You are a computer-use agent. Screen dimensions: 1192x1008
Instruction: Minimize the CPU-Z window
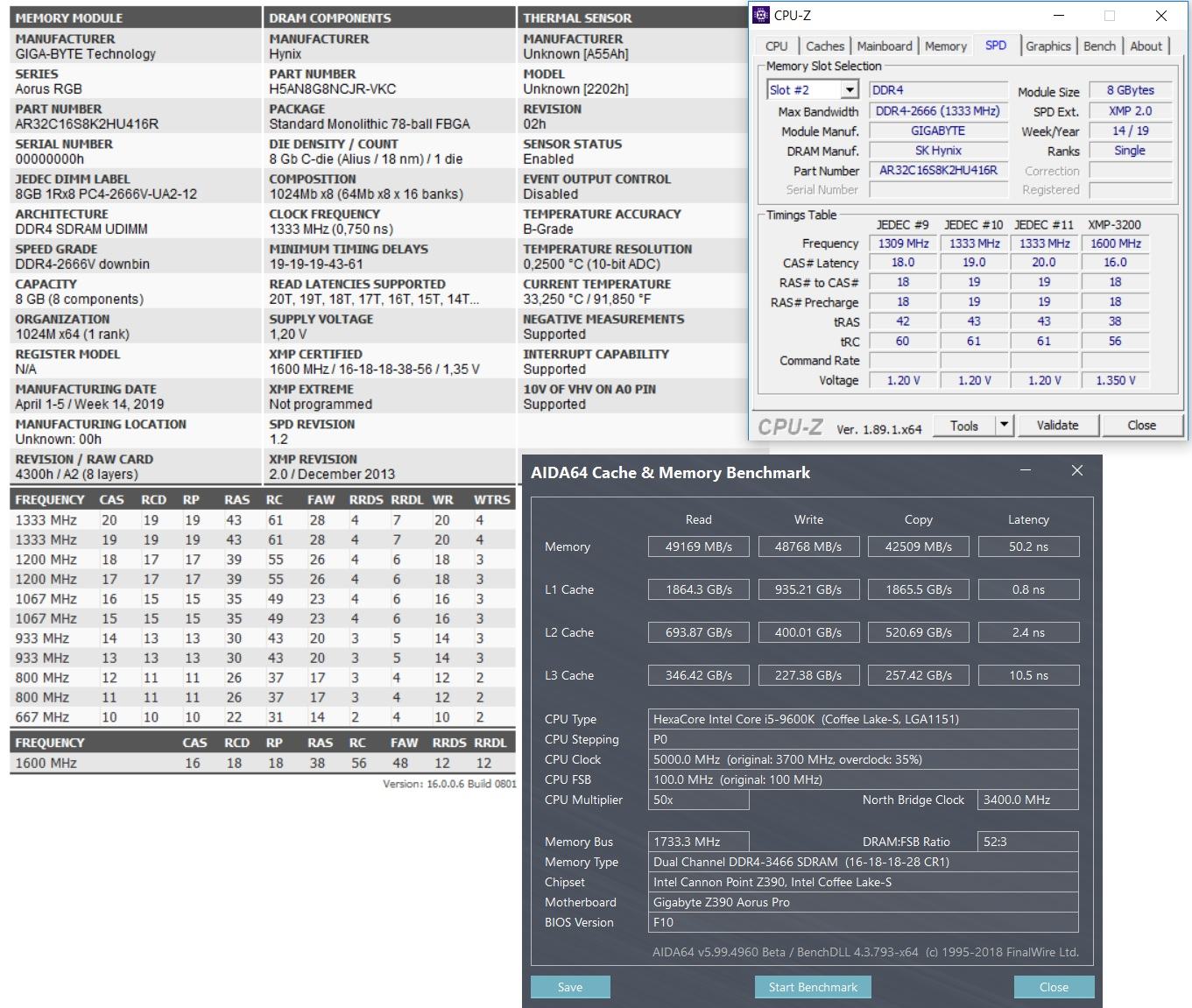click(1059, 16)
